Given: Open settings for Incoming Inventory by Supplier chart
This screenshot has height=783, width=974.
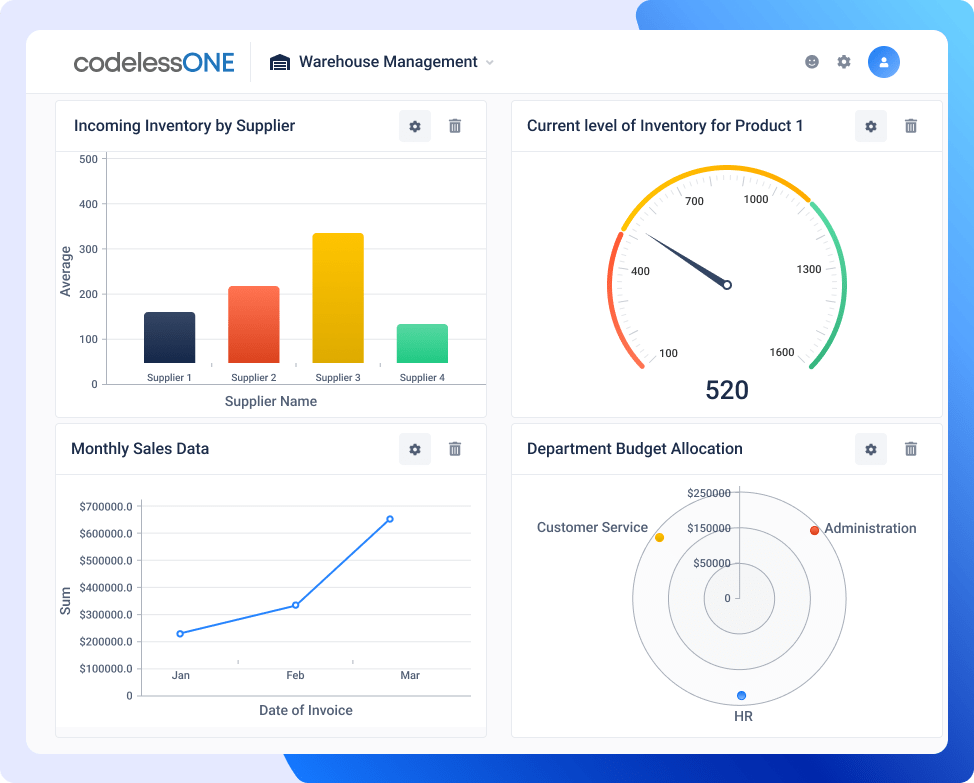Looking at the screenshot, I should (x=415, y=126).
